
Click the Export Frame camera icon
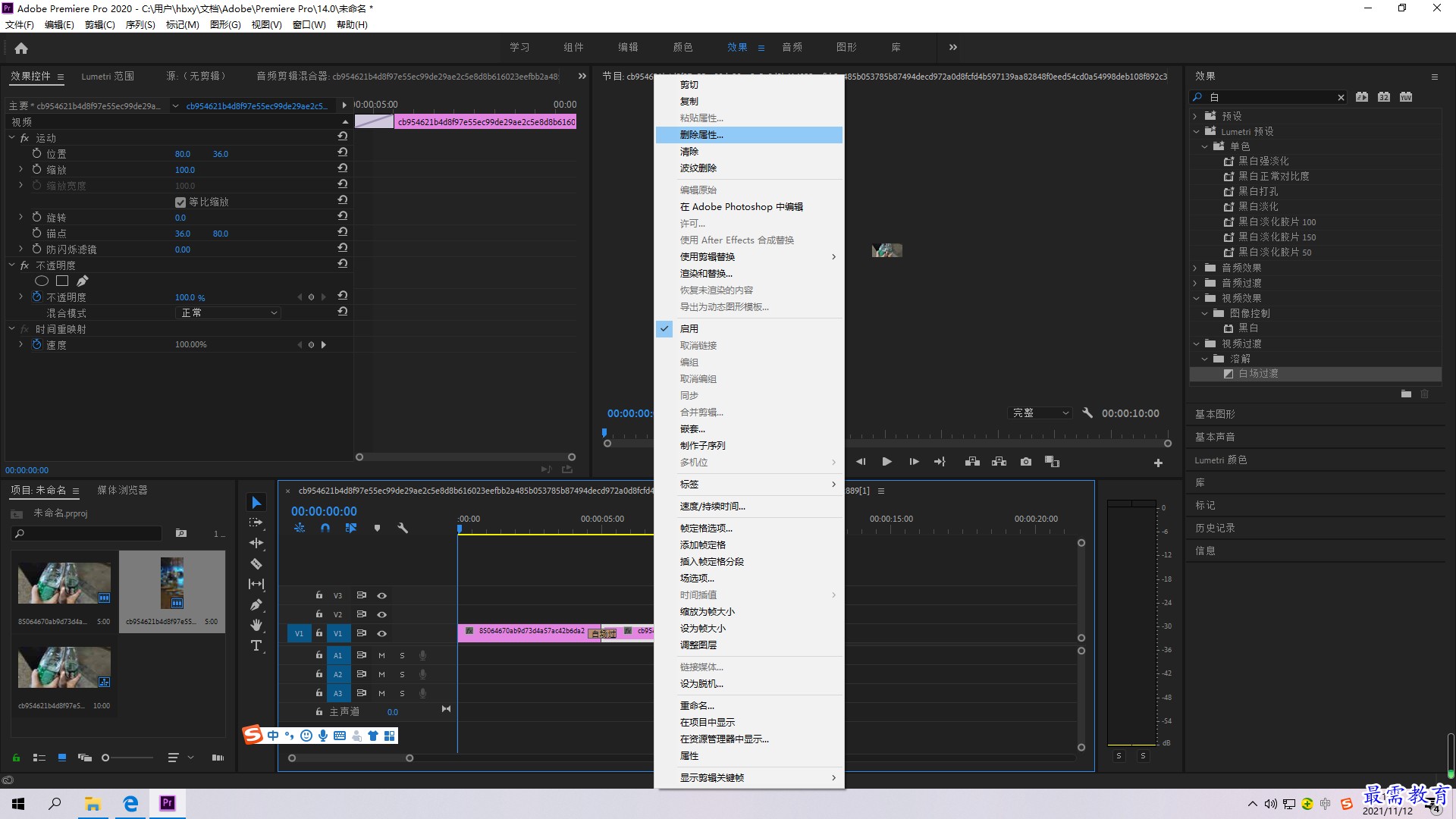(x=1026, y=462)
